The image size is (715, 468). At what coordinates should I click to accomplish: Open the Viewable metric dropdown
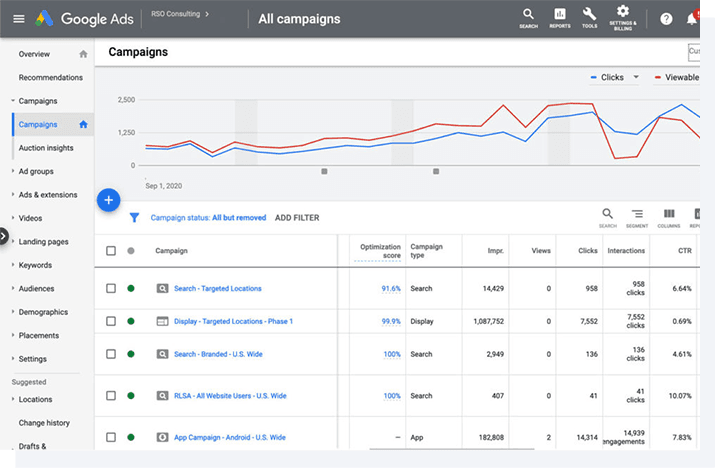(677, 77)
